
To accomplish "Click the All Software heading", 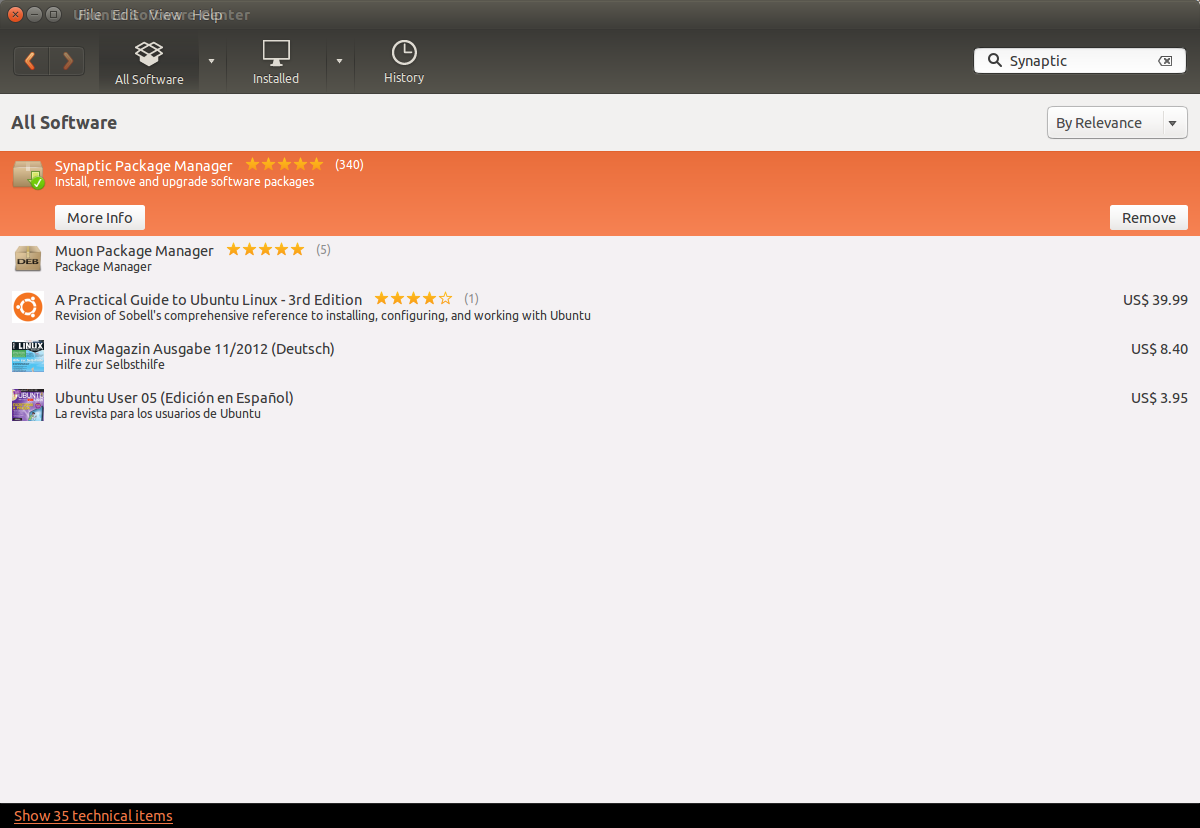I will [64, 123].
